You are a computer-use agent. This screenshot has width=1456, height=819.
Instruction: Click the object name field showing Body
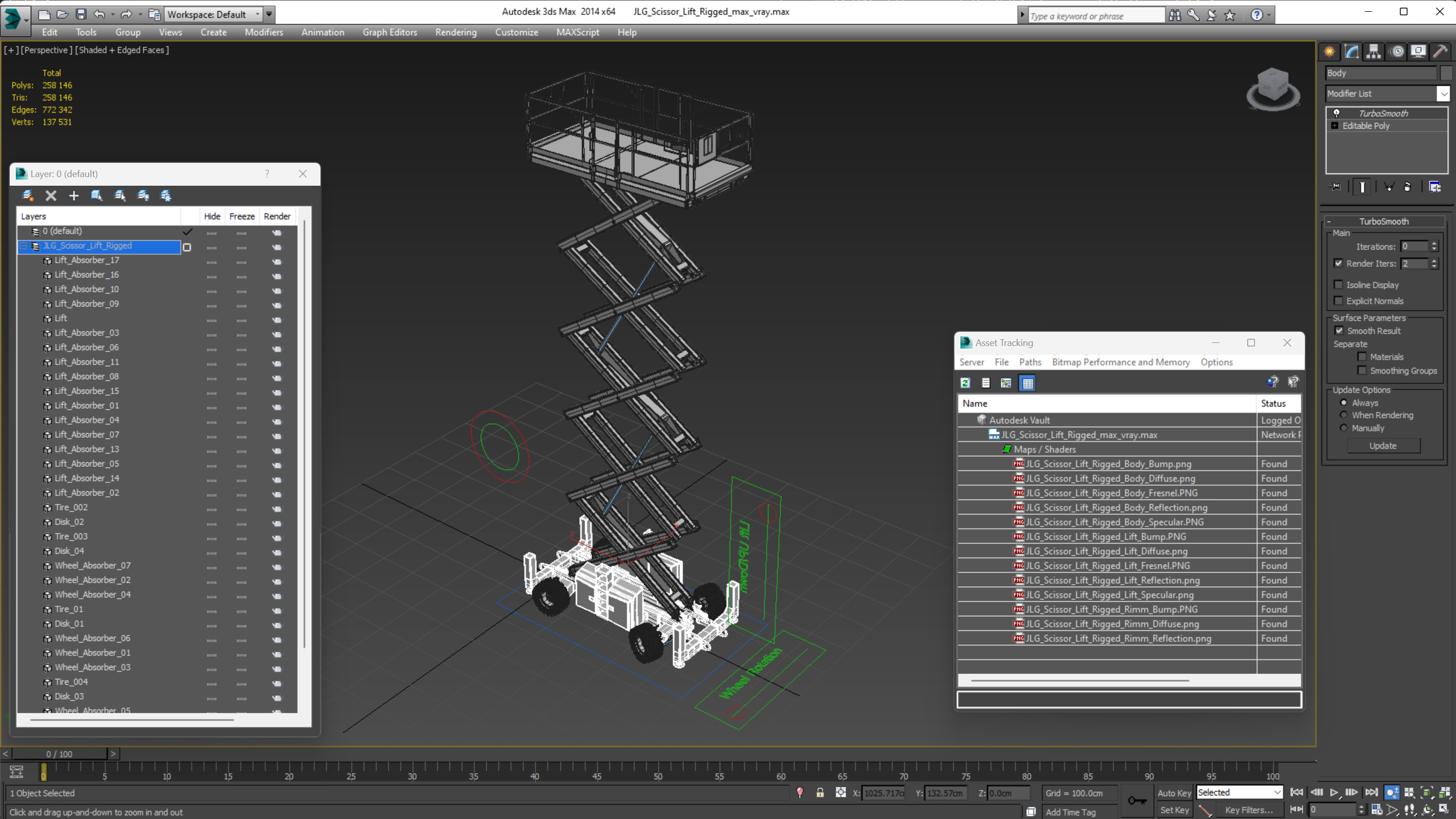point(1380,73)
